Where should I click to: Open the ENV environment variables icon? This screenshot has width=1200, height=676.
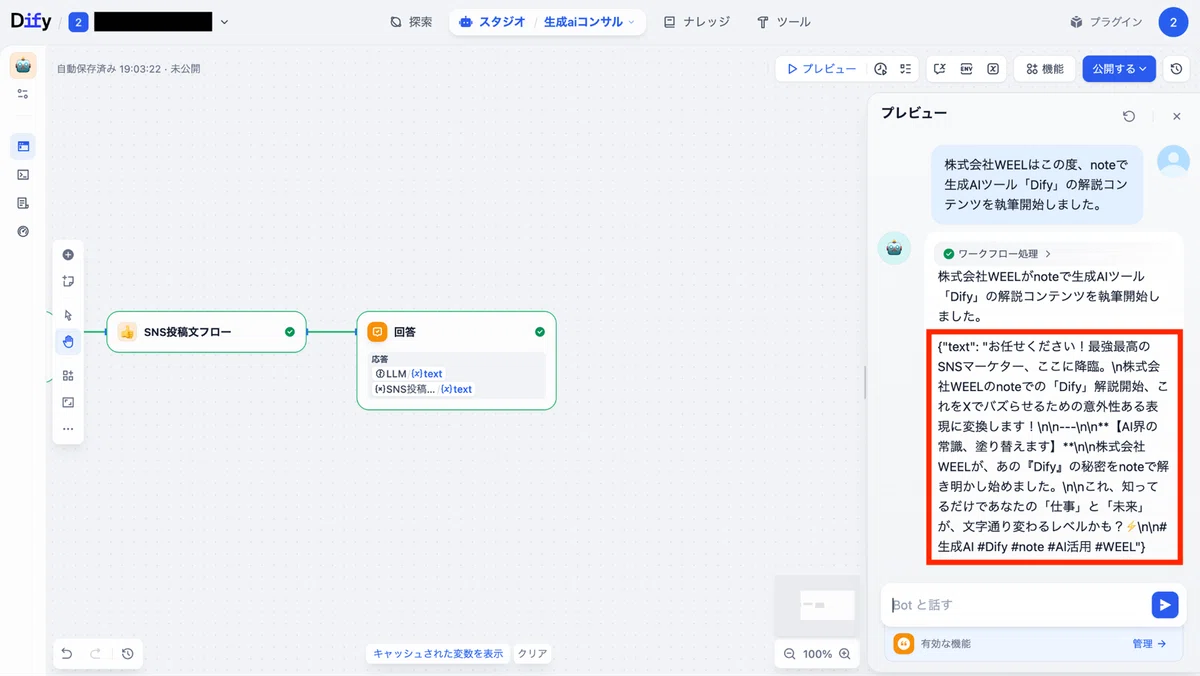click(x=967, y=69)
